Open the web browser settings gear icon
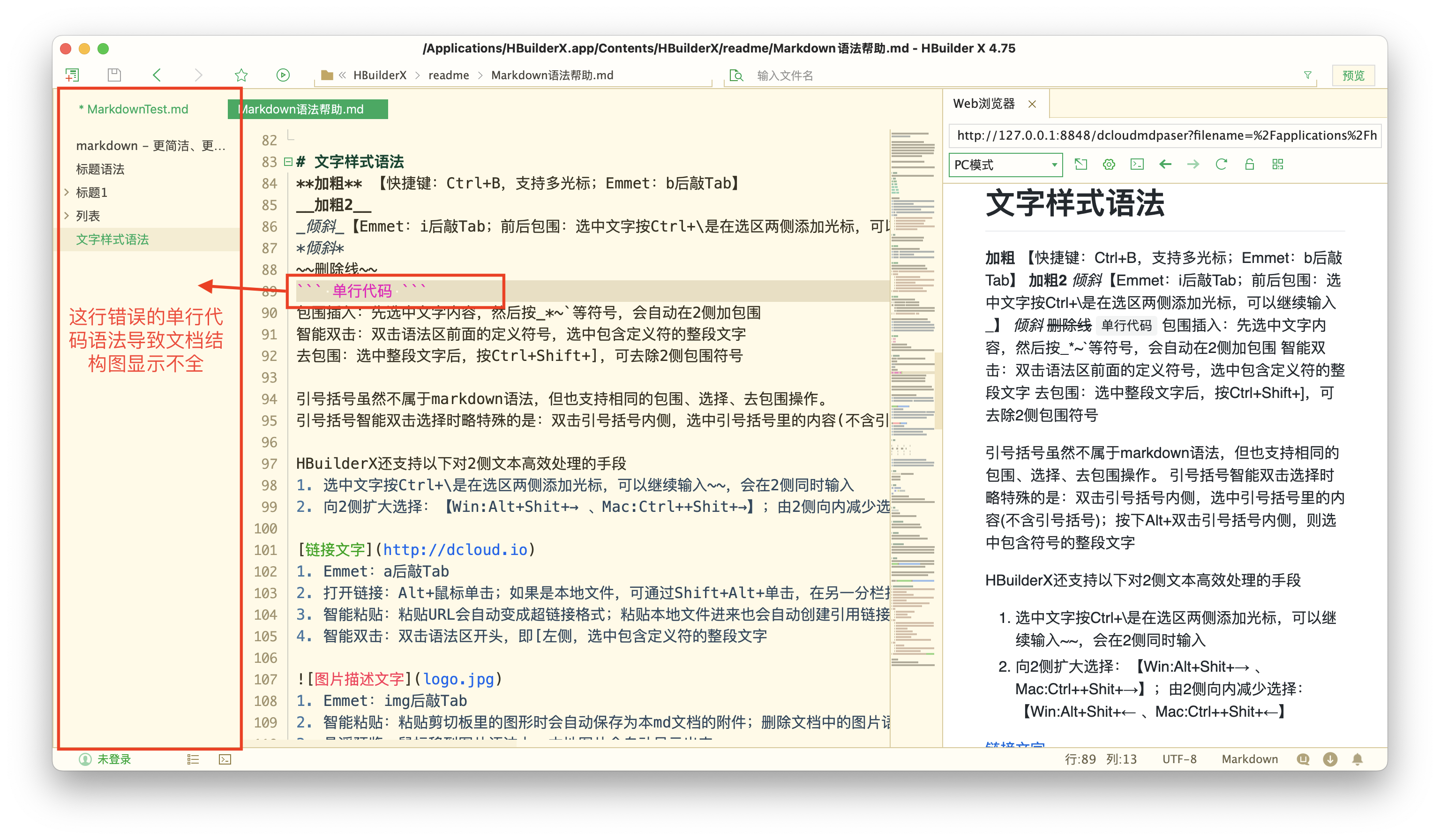The width and height of the screenshot is (1440, 840). tap(1109, 165)
